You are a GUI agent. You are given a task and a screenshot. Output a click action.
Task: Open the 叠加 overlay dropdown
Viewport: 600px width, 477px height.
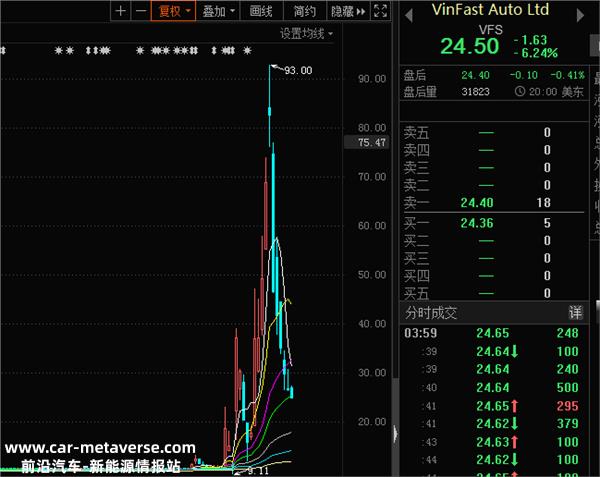(218, 11)
